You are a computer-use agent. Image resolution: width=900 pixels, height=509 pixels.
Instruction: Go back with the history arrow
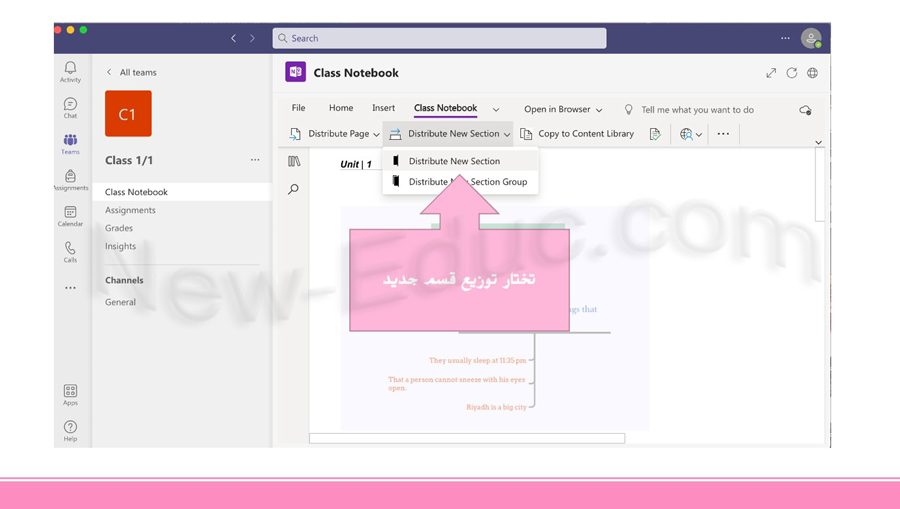pos(233,38)
